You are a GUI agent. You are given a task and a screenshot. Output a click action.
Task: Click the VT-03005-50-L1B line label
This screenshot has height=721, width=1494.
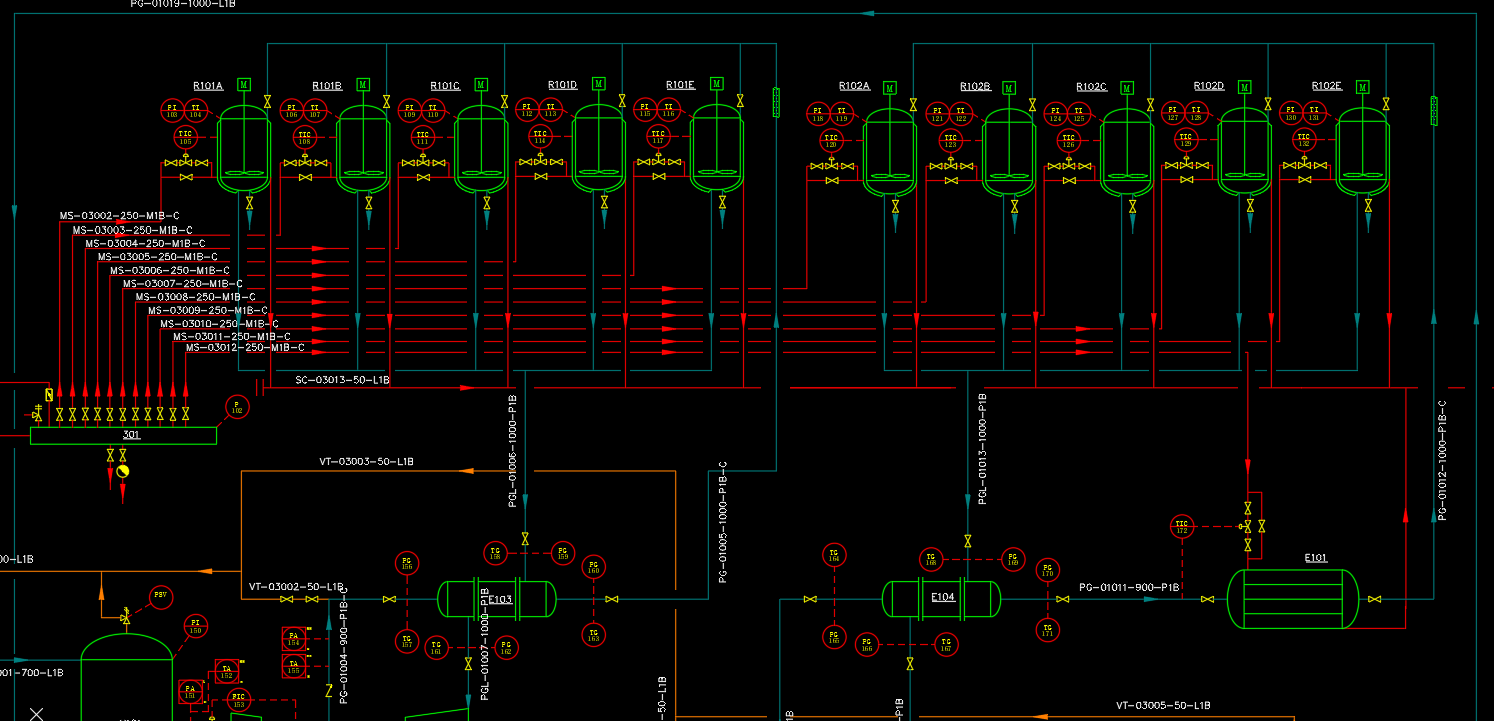point(1163,705)
